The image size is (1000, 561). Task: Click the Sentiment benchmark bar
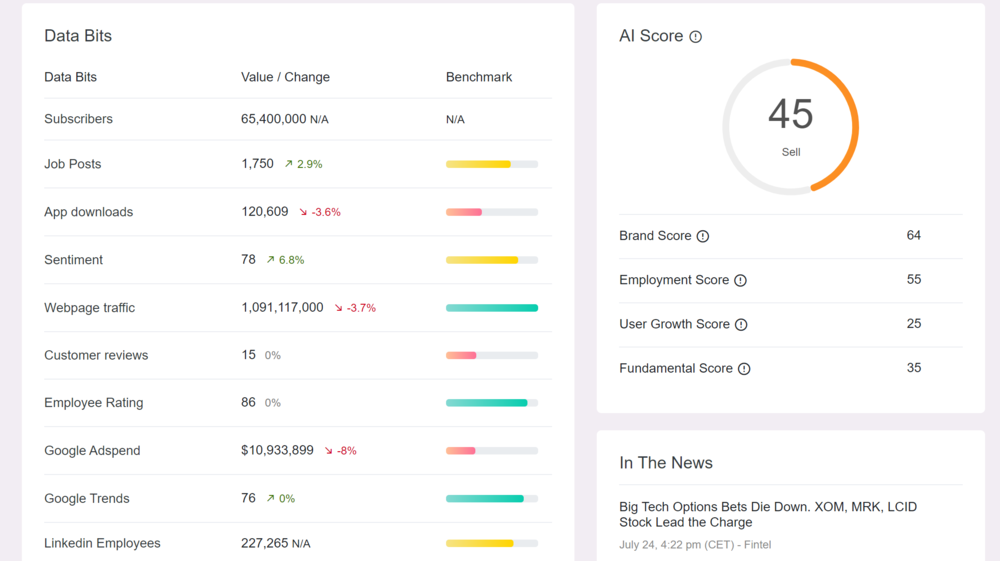pos(492,260)
